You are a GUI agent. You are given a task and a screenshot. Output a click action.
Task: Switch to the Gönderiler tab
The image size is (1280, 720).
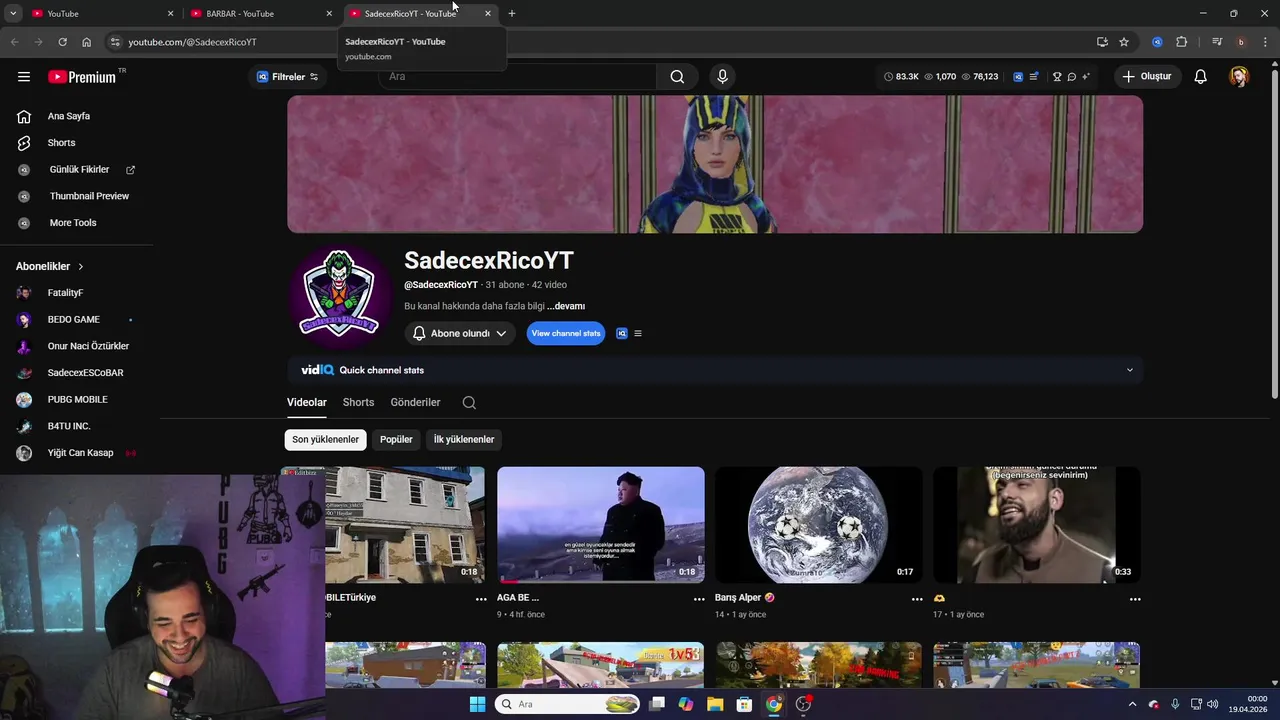tap(415, 402)
